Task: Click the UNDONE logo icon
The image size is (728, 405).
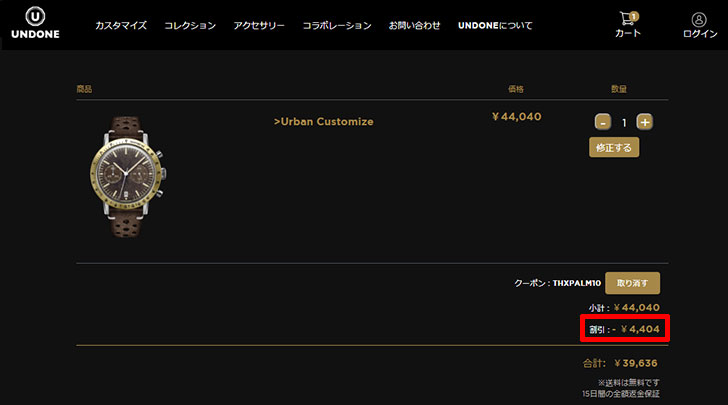Action: 35,17
